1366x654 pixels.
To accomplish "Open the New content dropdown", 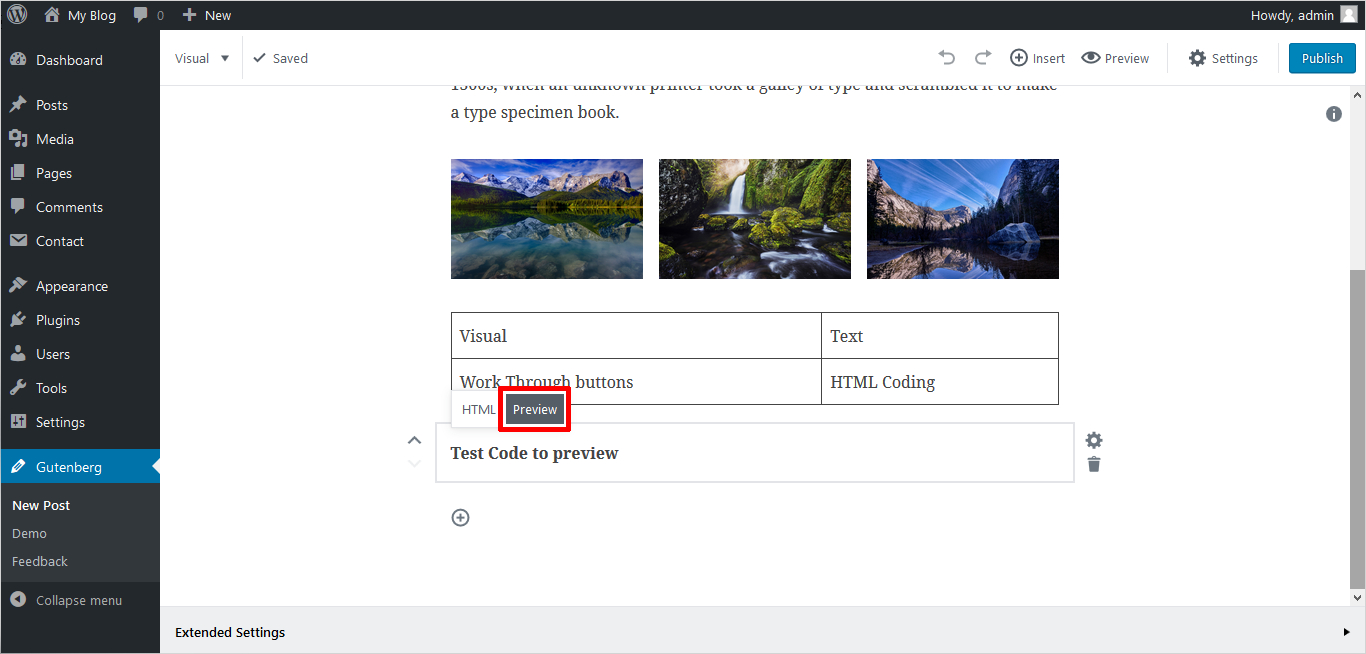I will [207, 15].
